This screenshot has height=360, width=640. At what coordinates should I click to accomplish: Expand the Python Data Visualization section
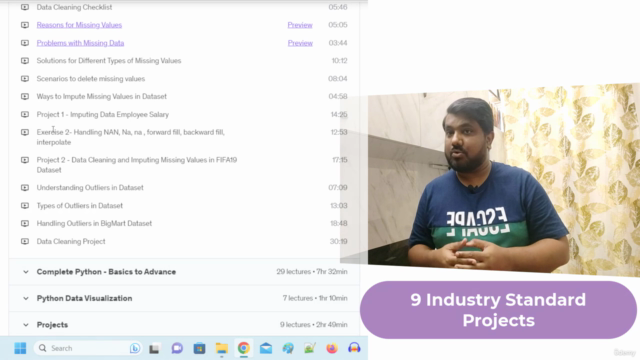[x=26, y=298]
